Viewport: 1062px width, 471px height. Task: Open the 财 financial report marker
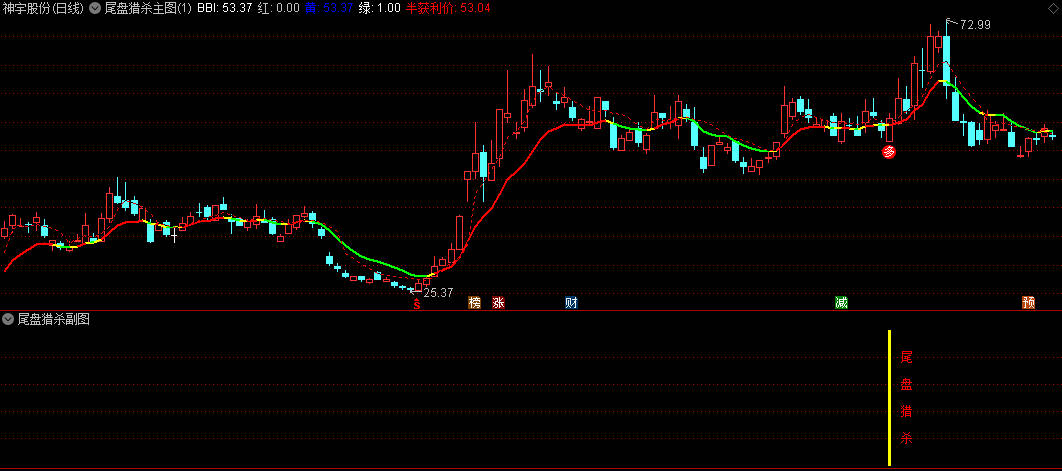571,303
